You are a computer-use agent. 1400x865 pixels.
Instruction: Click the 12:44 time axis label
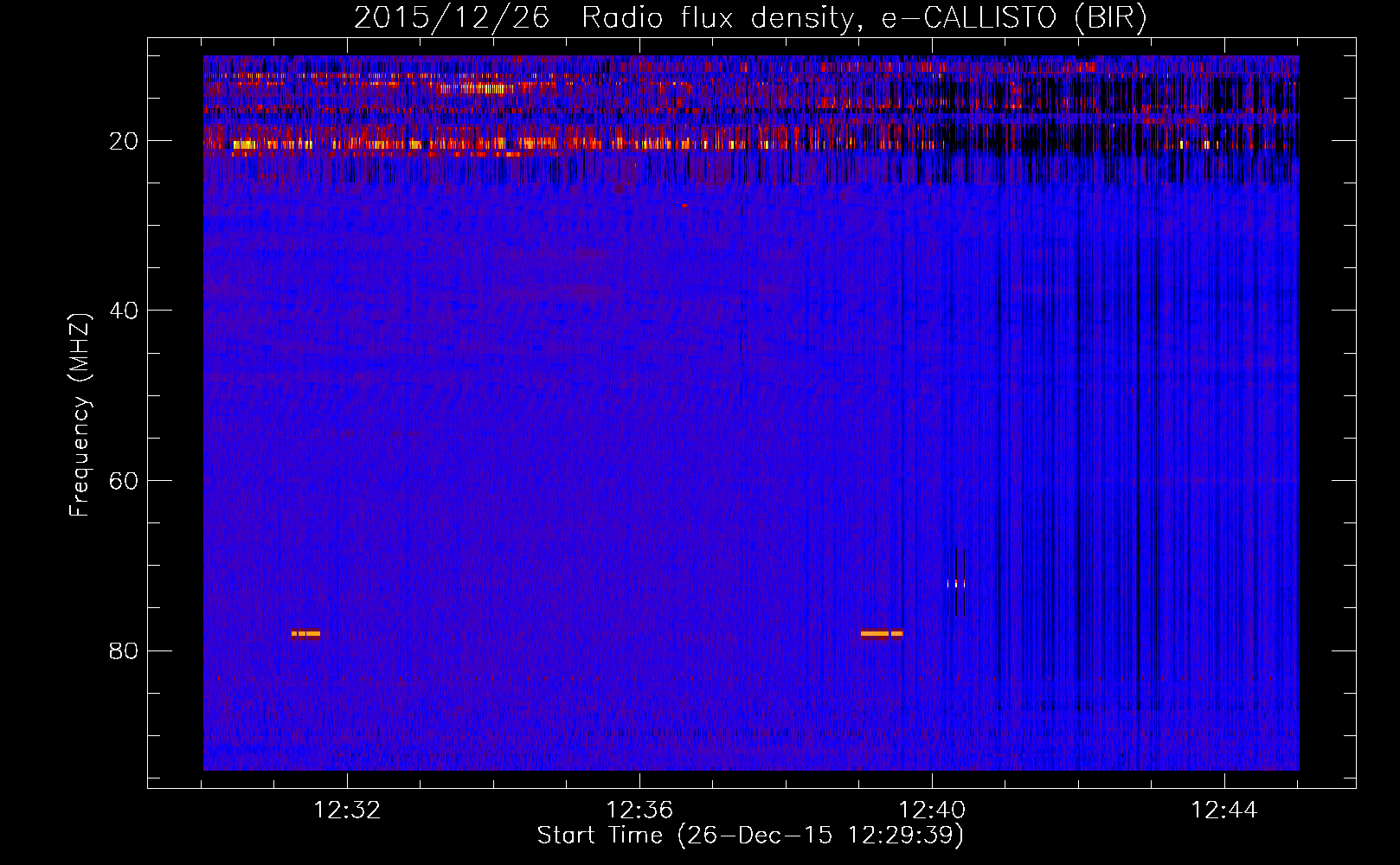[x=1224, y=810]
